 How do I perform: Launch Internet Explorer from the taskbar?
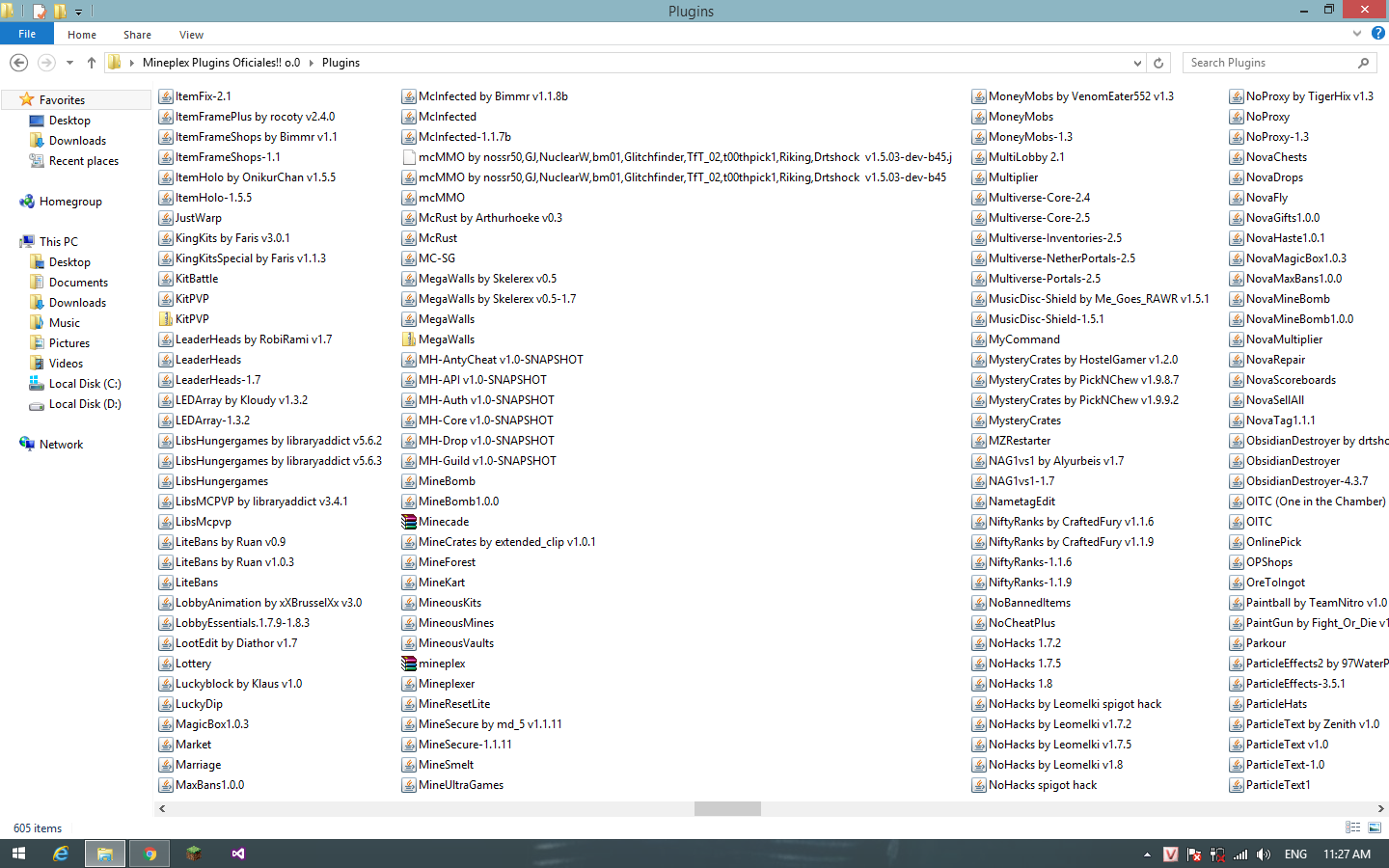[x=61, y=854]
